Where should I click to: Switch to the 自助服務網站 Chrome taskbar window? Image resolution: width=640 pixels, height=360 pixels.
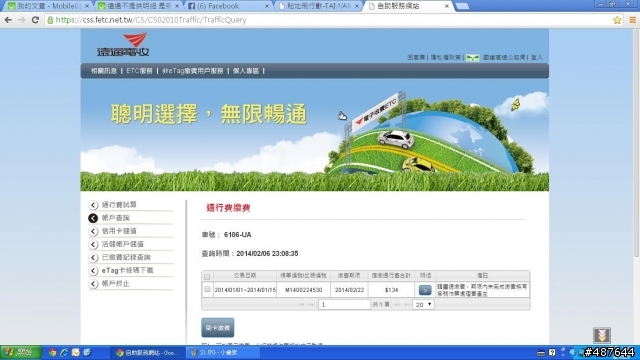click(148, 353)
